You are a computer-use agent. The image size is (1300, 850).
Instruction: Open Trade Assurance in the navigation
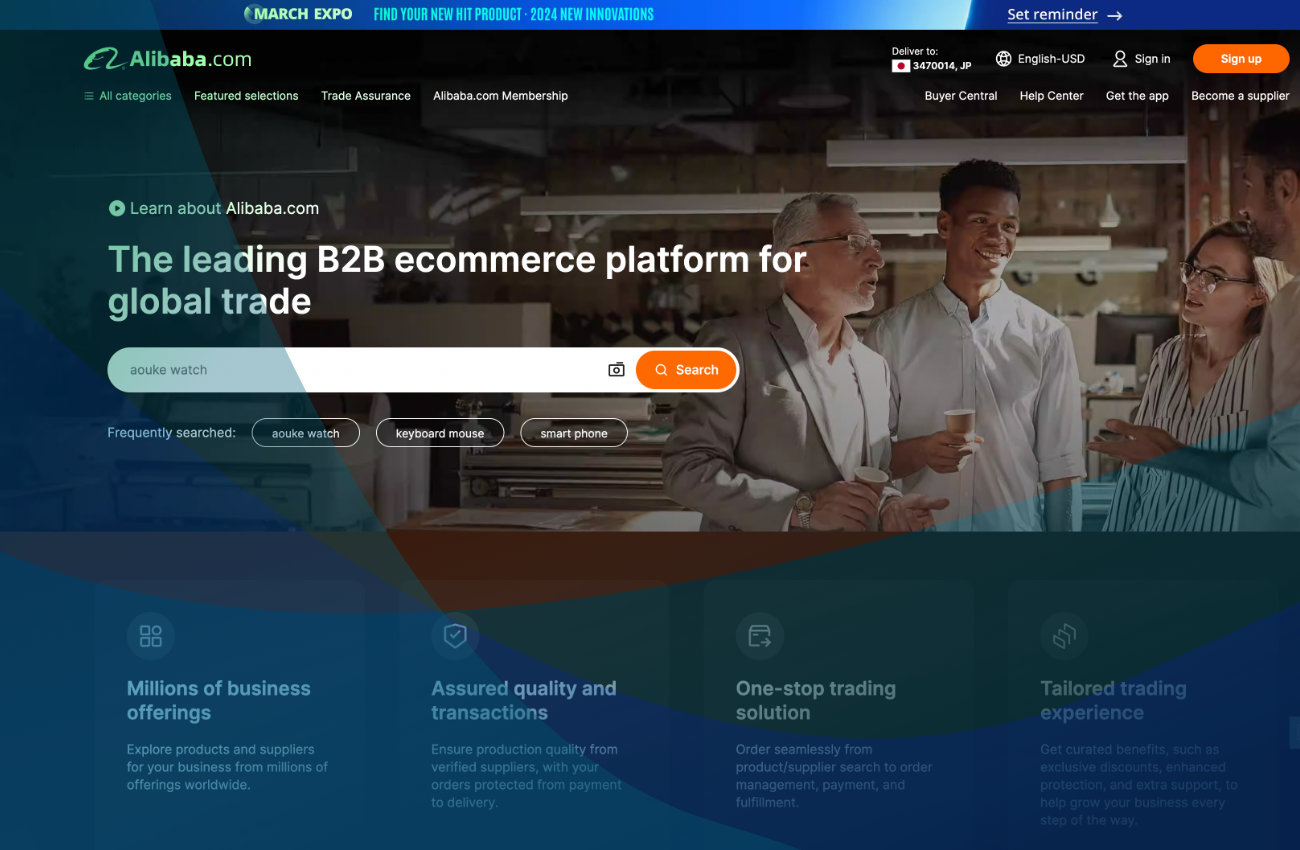(x=365, y=96)
